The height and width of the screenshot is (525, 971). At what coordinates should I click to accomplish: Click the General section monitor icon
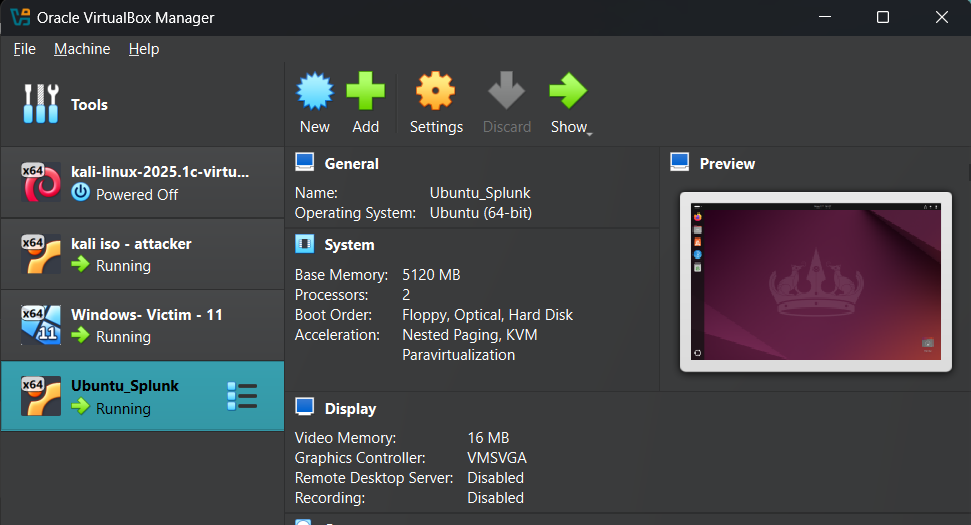pyautogui.click(x=305, y=162)
